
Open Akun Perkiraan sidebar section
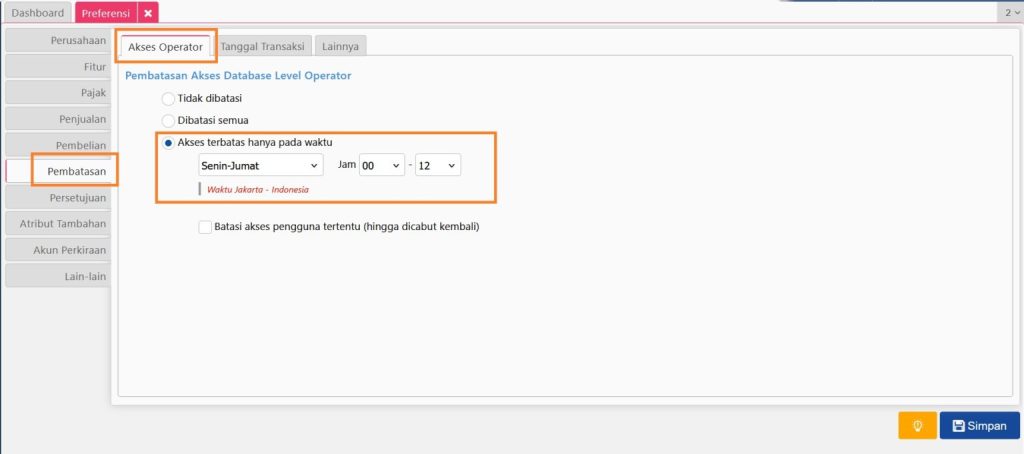pyautogui.click(x=57, y=250)
